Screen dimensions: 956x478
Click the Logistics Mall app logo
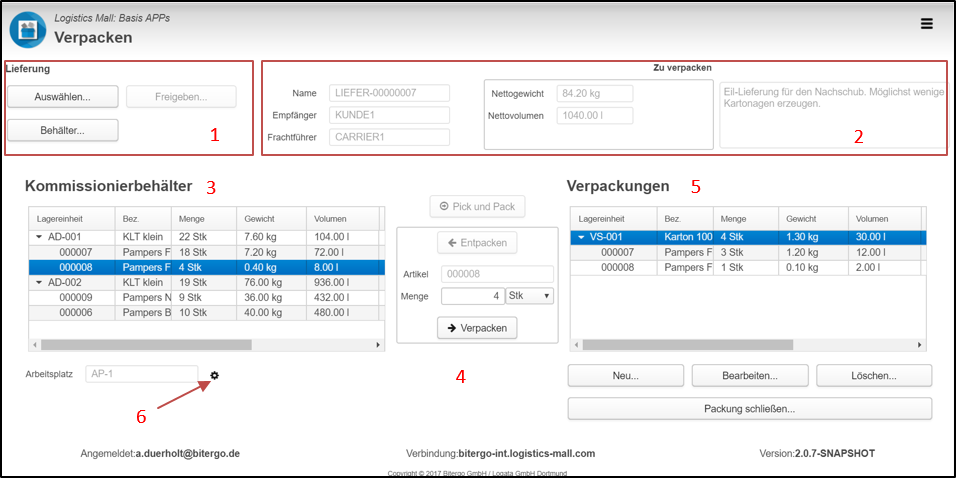point(28,29)
